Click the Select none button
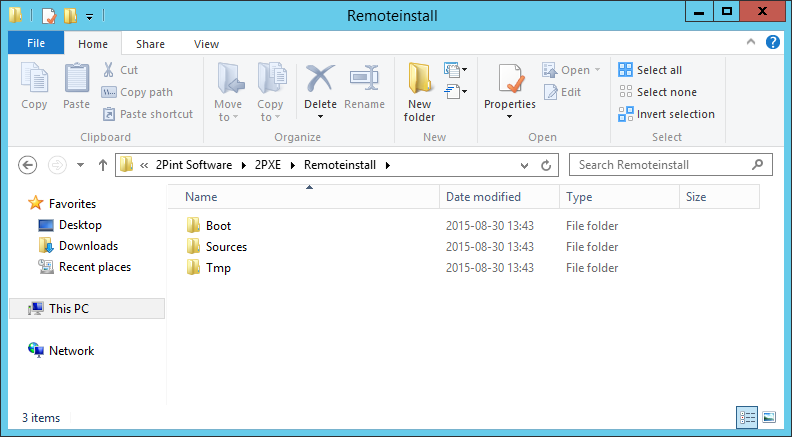This screenshot has width=792, height=437. click(x=658, y=92)
